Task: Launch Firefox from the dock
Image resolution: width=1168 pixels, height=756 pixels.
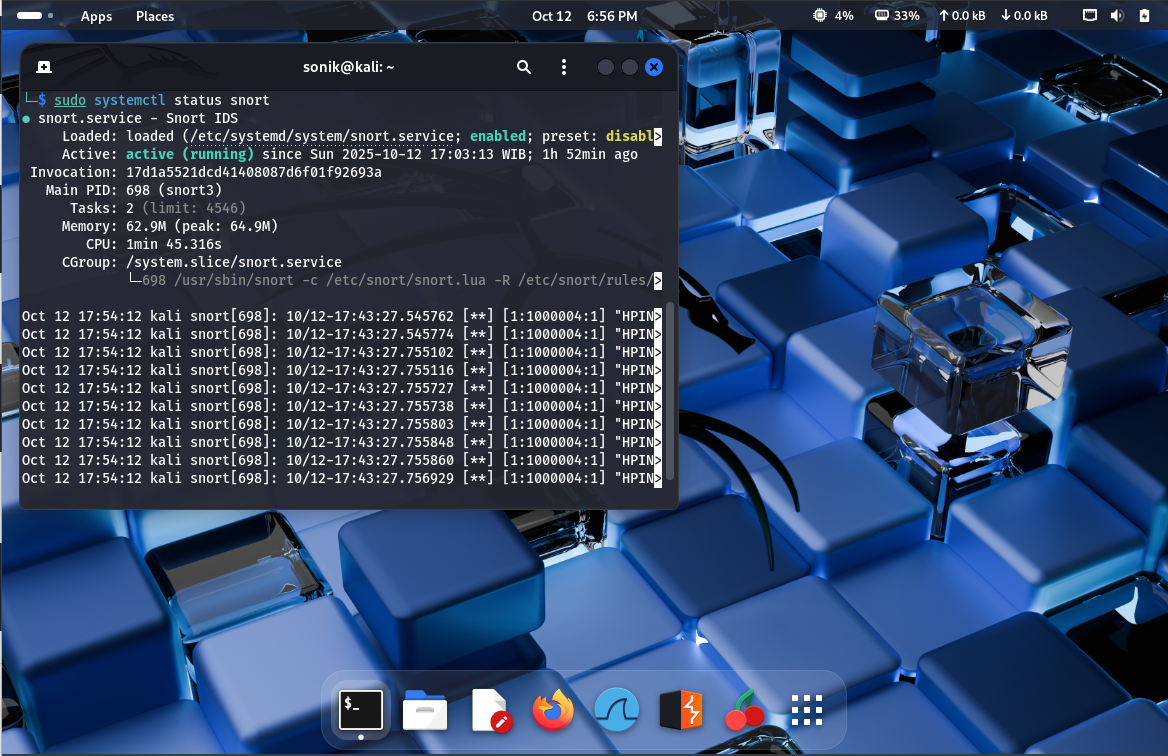Action: [x=553, y=710]
